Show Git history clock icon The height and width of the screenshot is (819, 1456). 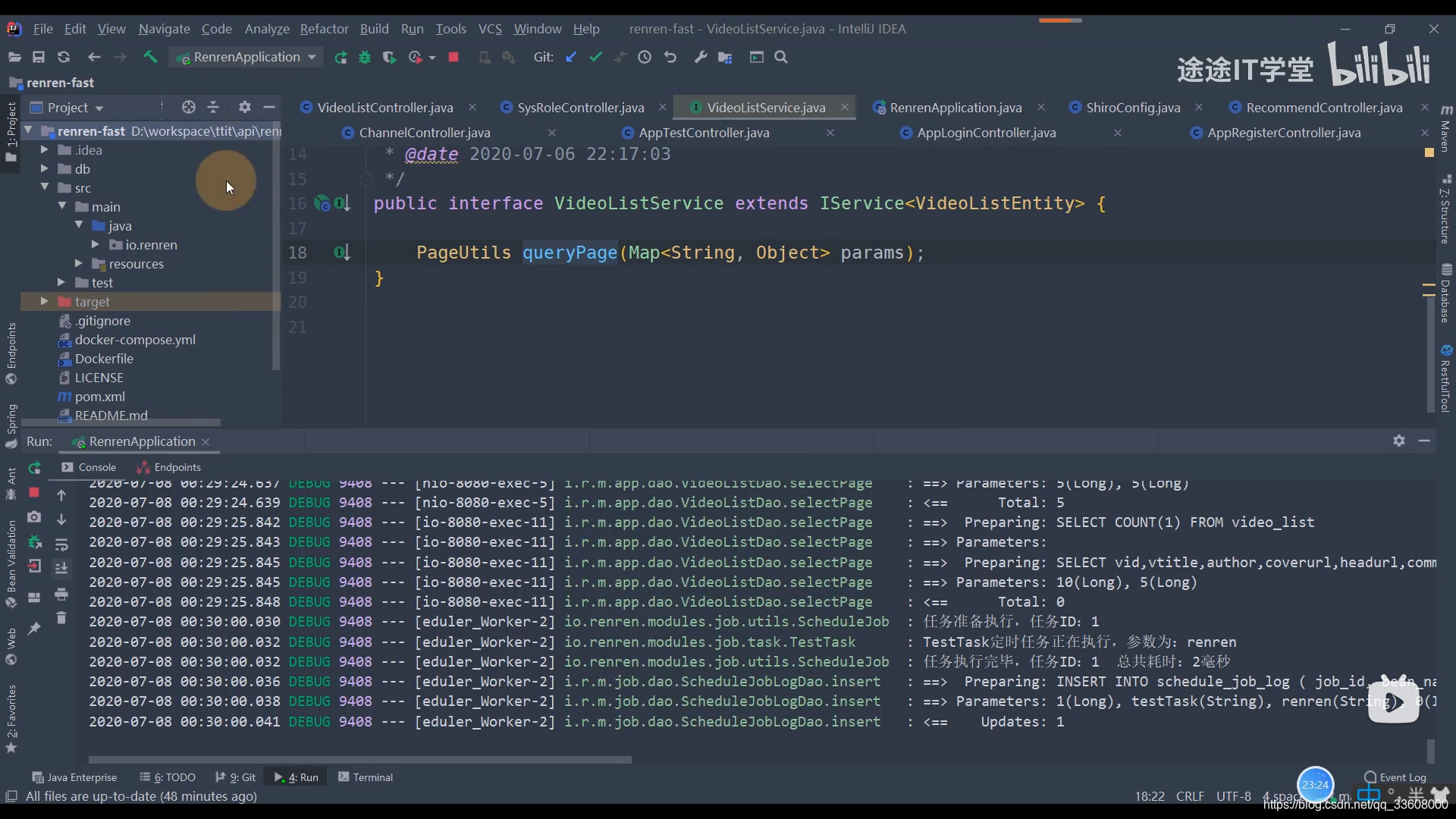pos(645,57)
